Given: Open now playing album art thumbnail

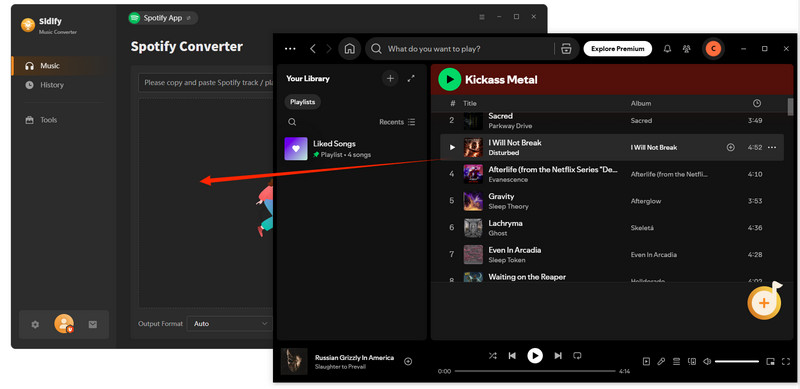Looking at the screenshot, I should pos(294,361).
